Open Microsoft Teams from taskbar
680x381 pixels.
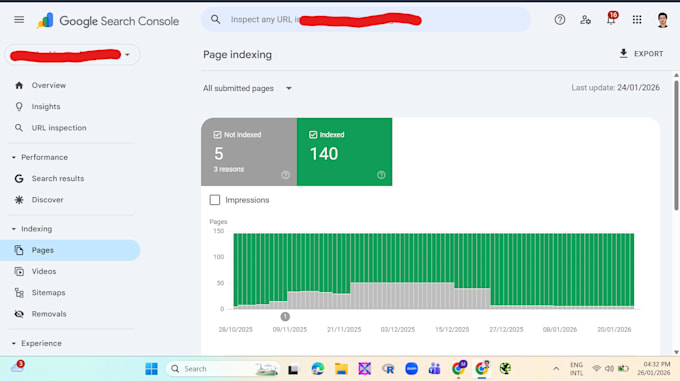[x=435, y=369]
